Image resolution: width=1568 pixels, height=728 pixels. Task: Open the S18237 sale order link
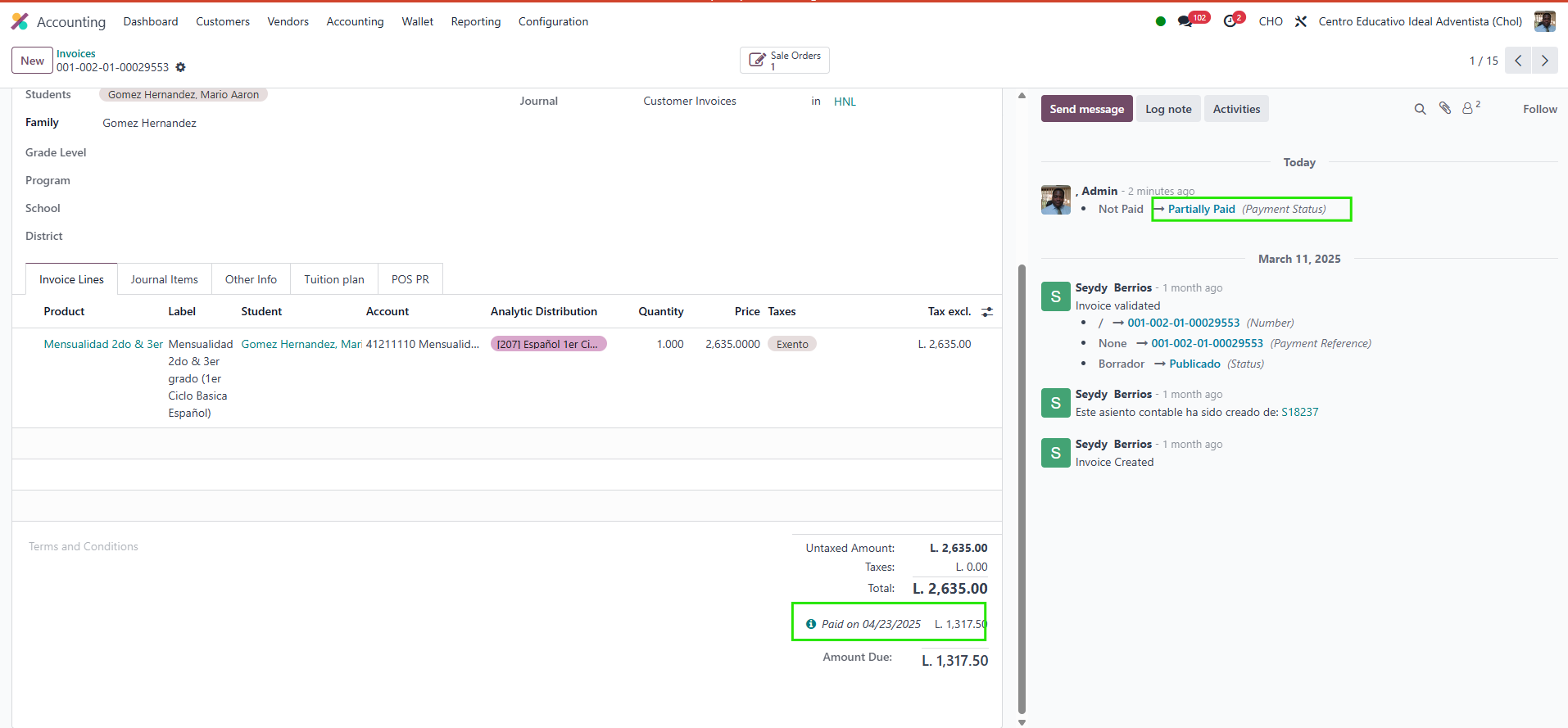(1299, 412)
